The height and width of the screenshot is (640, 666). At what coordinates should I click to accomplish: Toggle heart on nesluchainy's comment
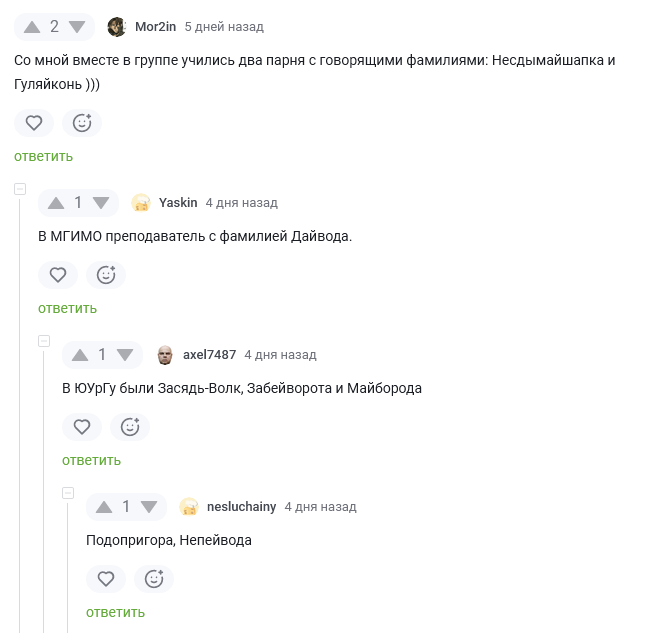106,579
